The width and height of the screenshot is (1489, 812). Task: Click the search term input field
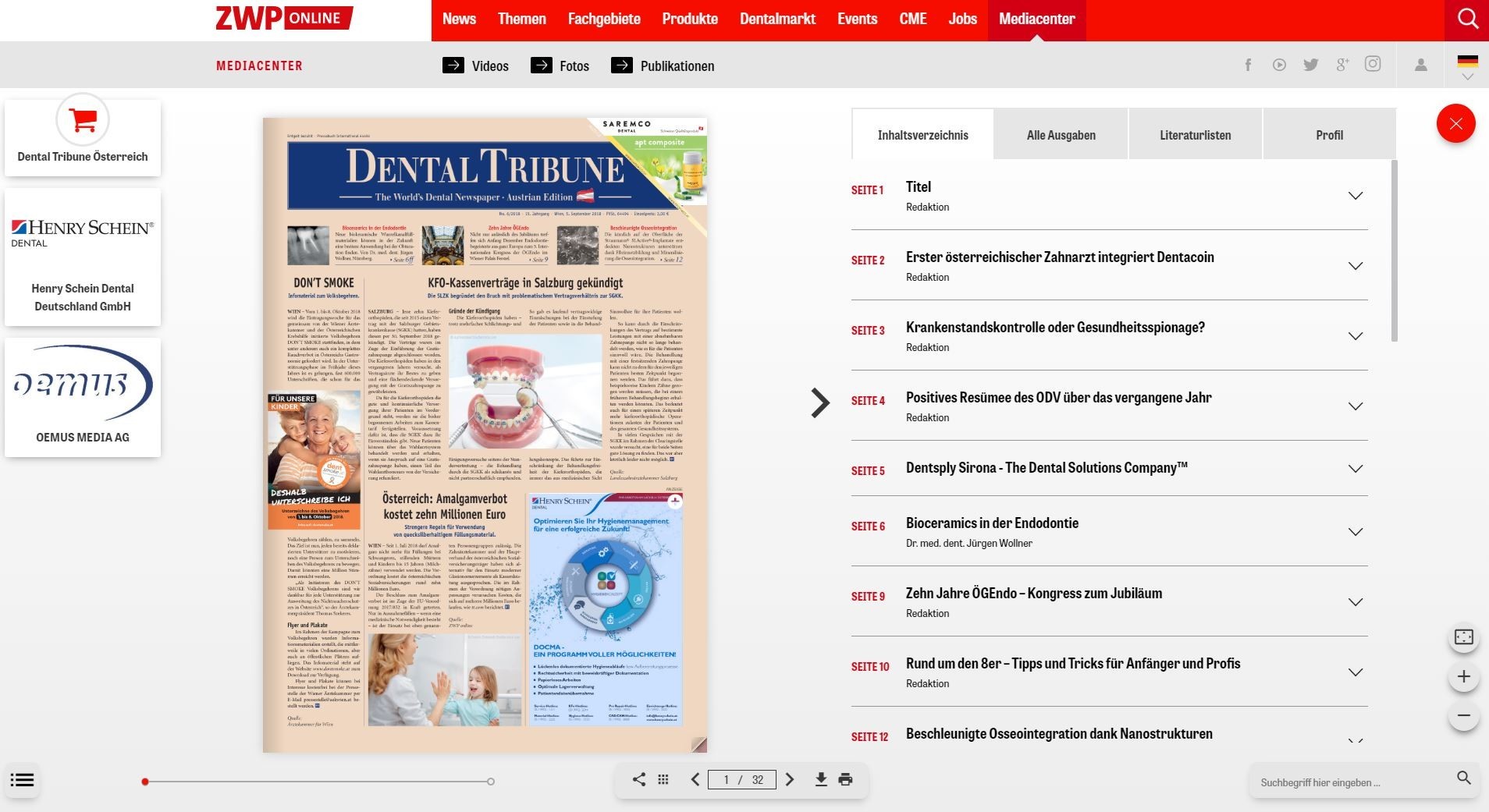point(1354,782)
